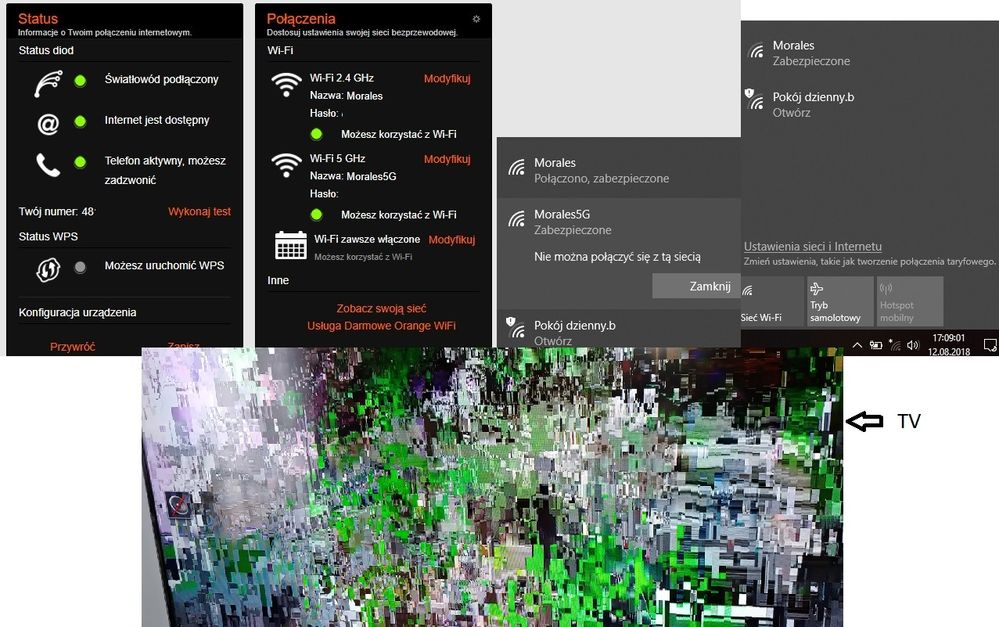
Task: Toggle the Sieć Wi-Fi quick action tile
Action: click(768, 302)
